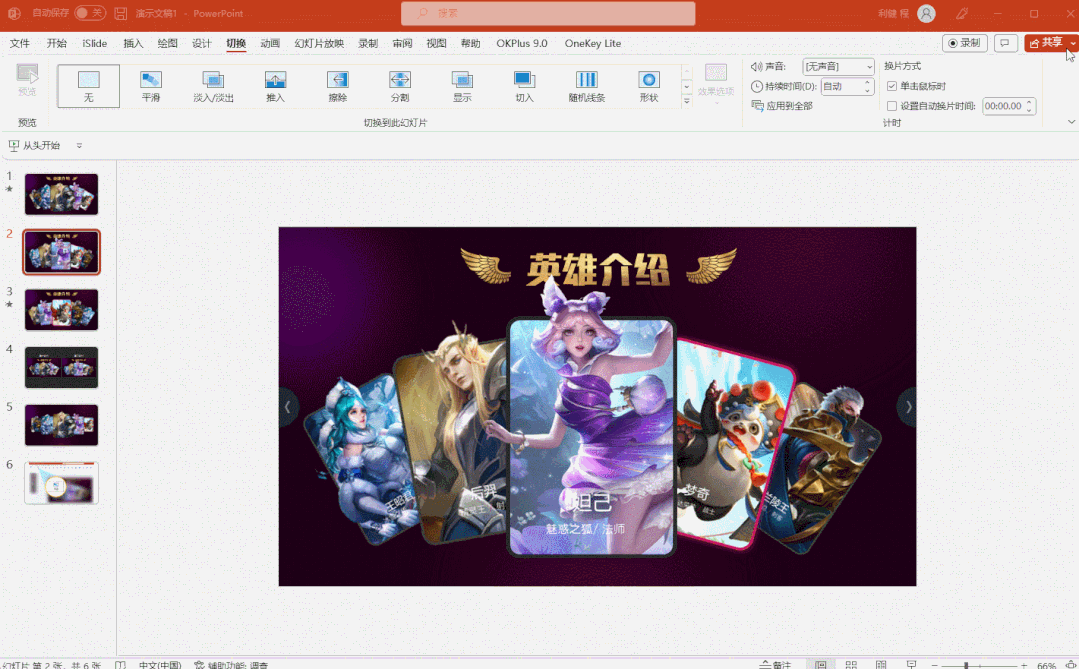Apply the 平滑 (Morph) transition
Image resolution: width=1079 pixels, height=669 pixels.
151,86
